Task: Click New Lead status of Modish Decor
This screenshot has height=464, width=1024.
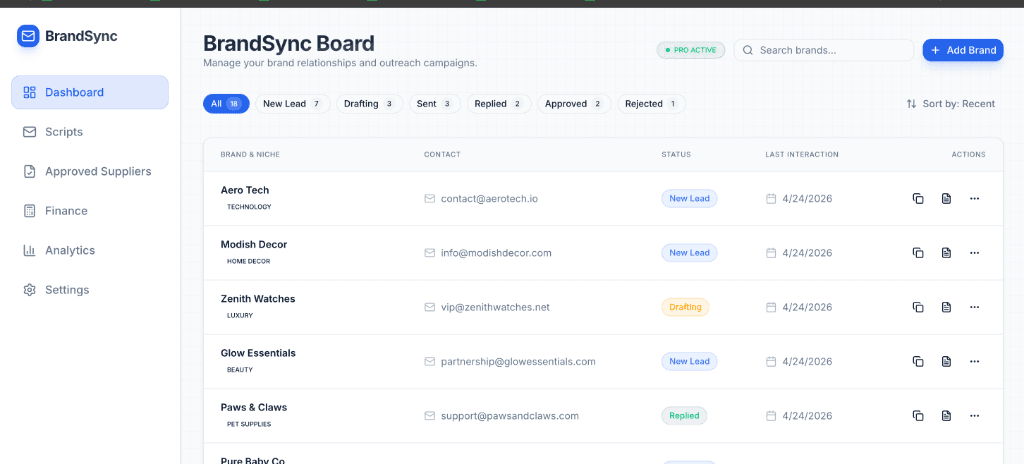Action: pyautogui.click(x=689, y=253)
